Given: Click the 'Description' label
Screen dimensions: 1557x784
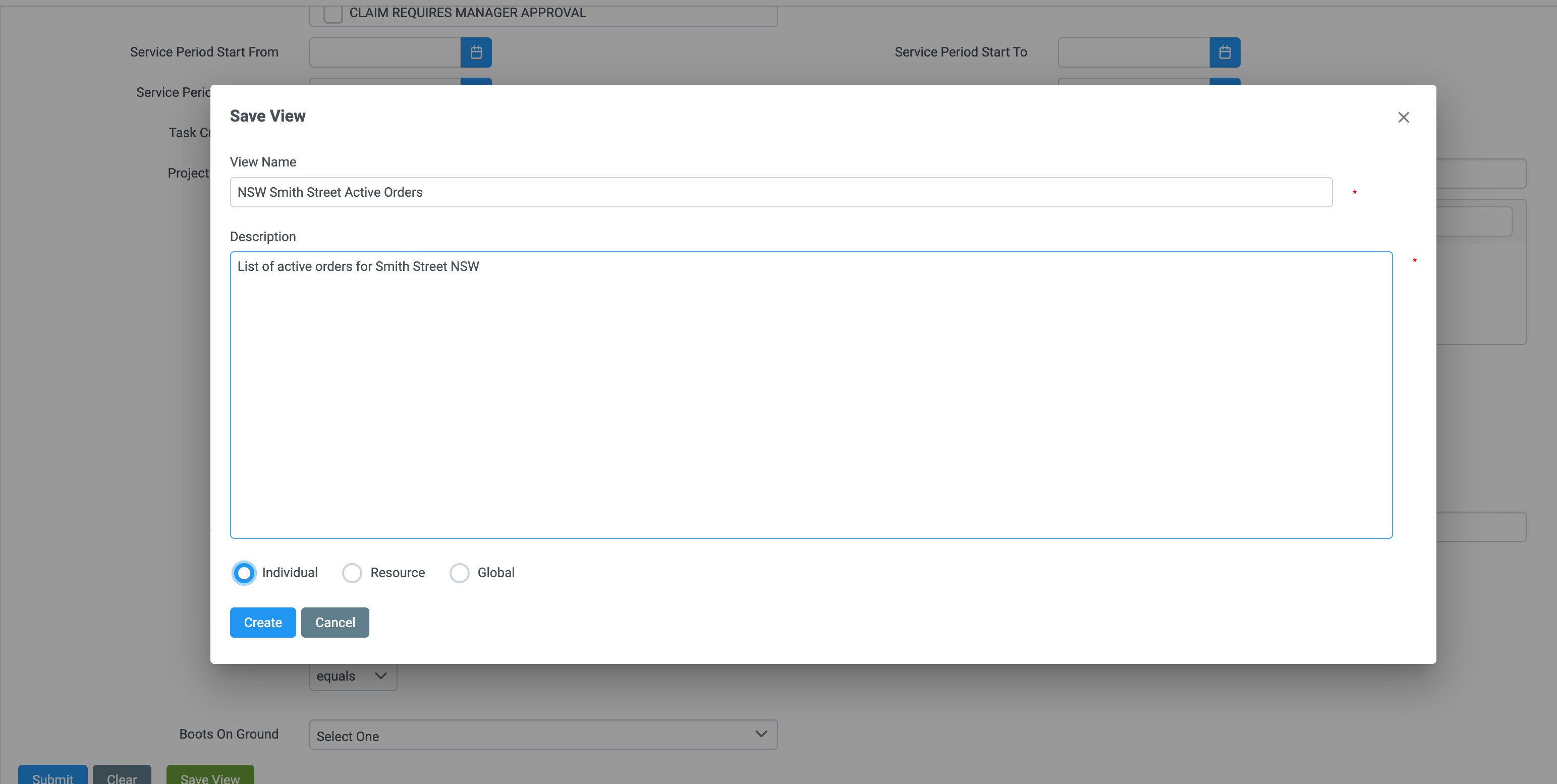Looking at the screenshot, I should [263, 237].
